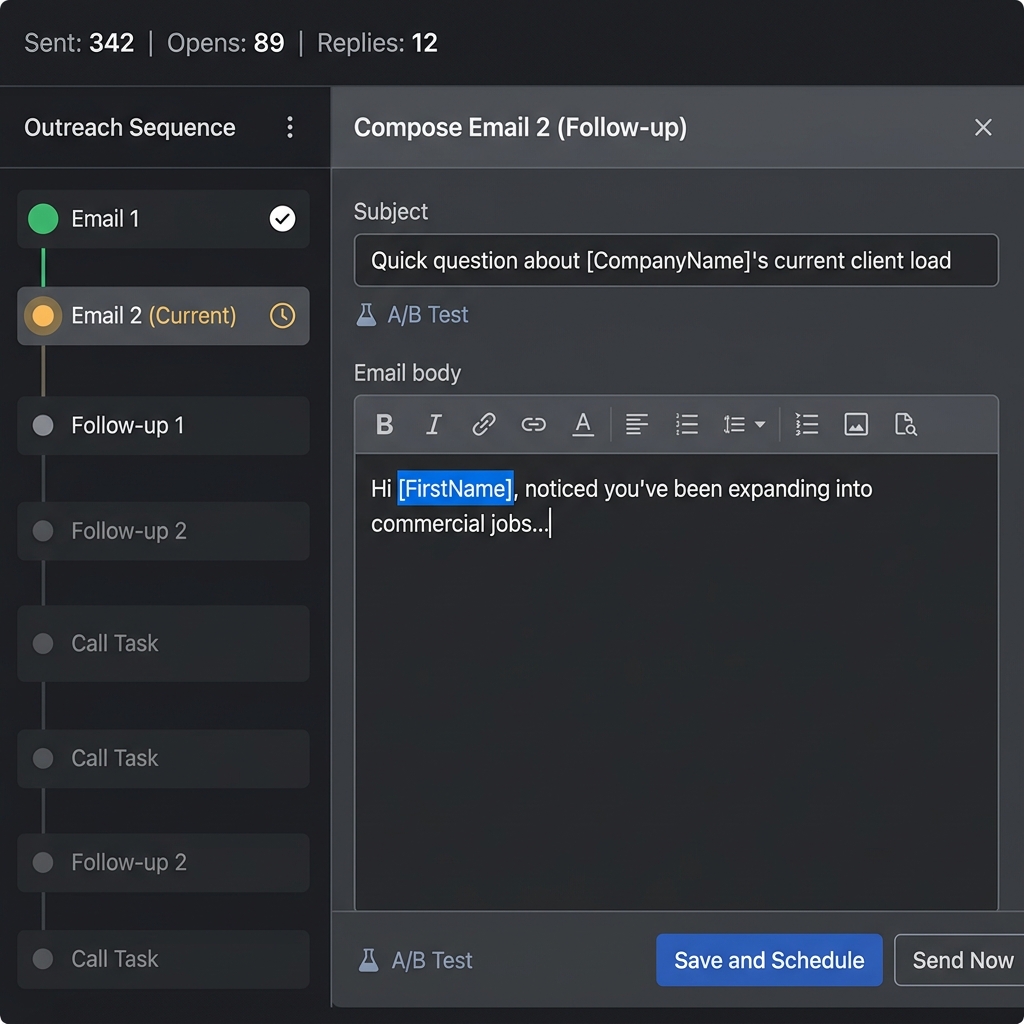The height and width of the screenshot is (1024, 1024).
Task: Attach a file with paperclip icon
Action: [483, 424]
